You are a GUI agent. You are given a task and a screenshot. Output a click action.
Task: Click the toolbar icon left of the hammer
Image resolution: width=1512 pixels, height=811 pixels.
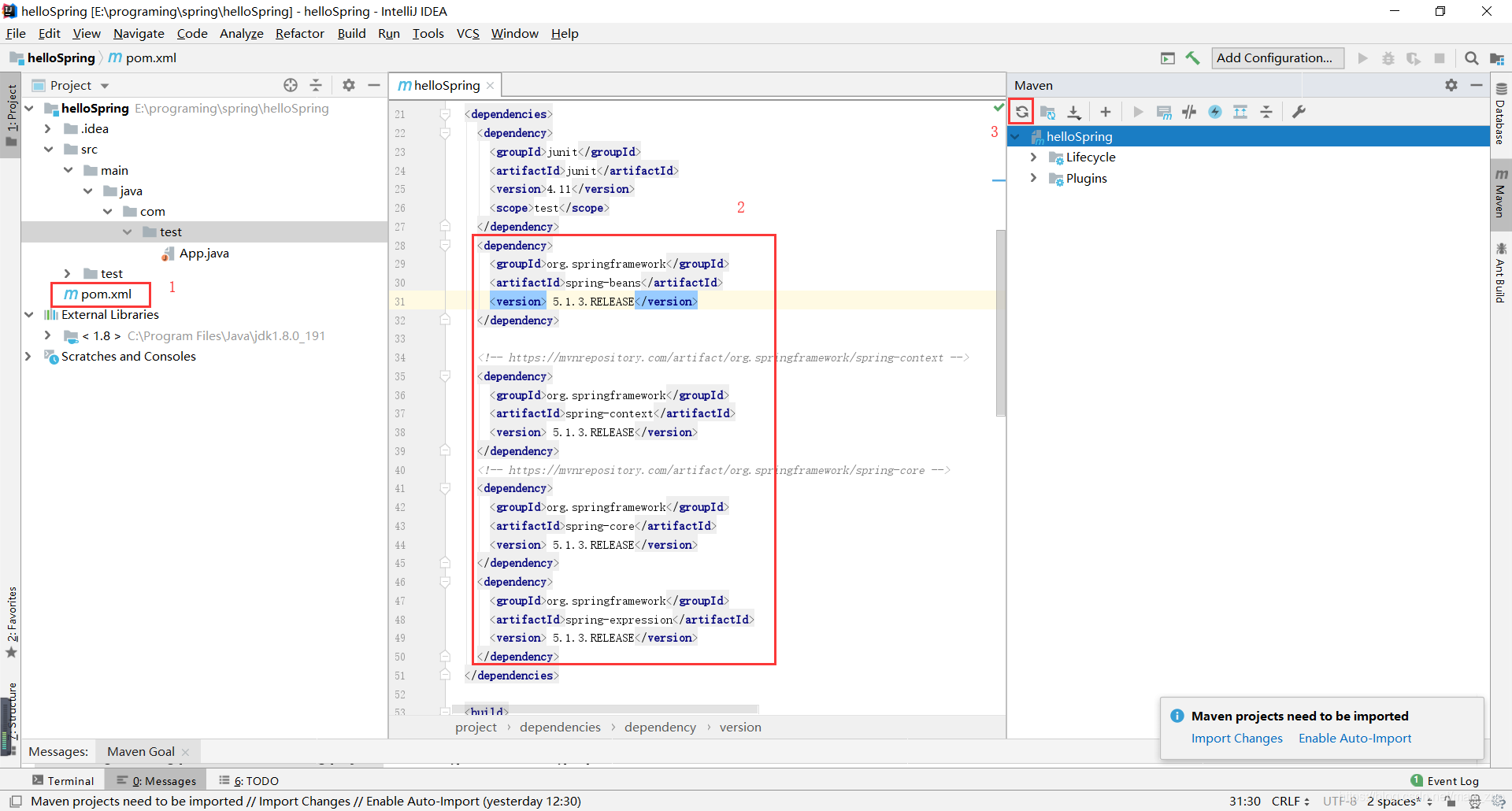[x=1168, y=57]
